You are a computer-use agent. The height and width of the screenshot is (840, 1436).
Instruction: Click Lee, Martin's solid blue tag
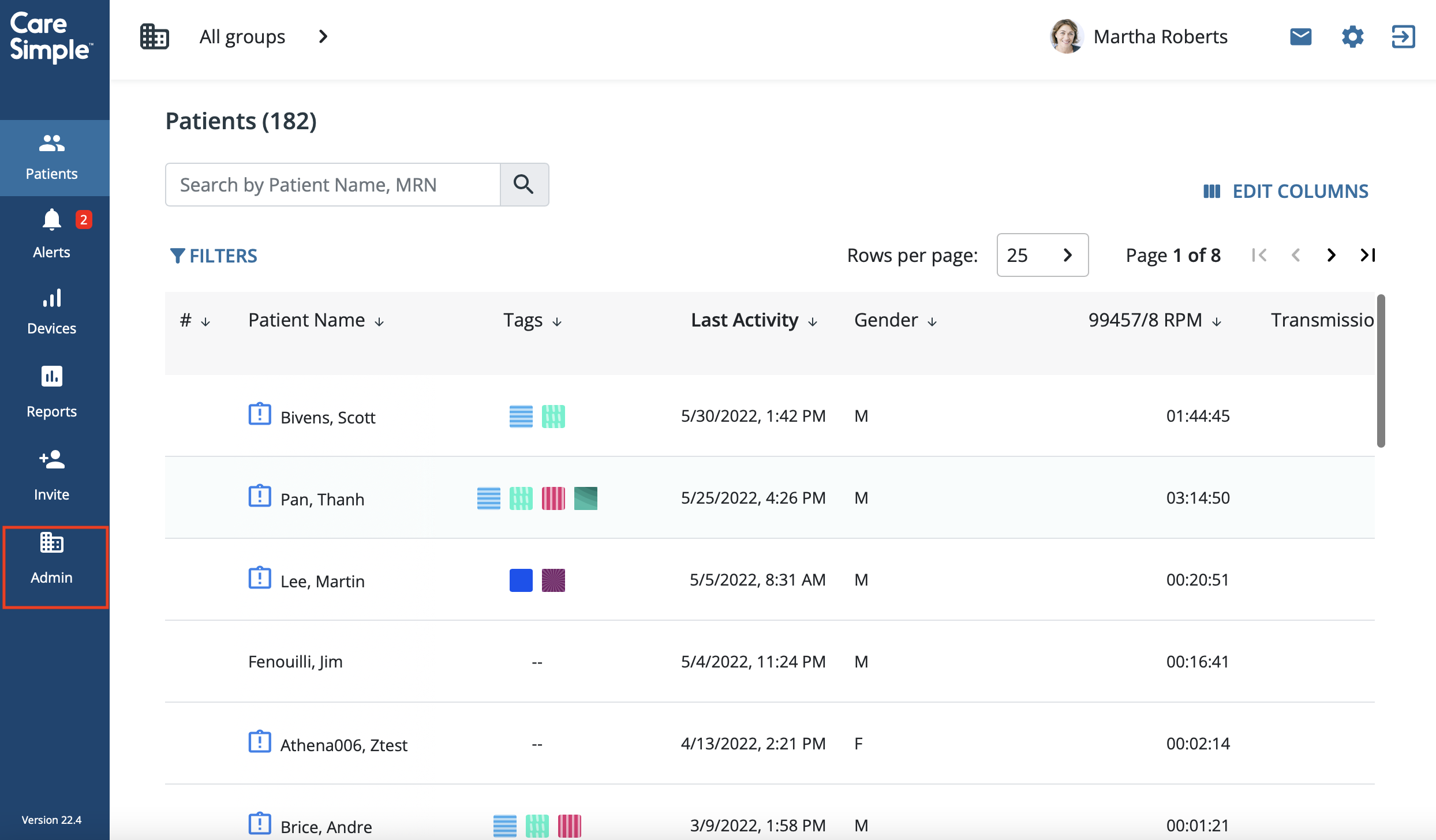pyautogui.click(x=521, y=580)
